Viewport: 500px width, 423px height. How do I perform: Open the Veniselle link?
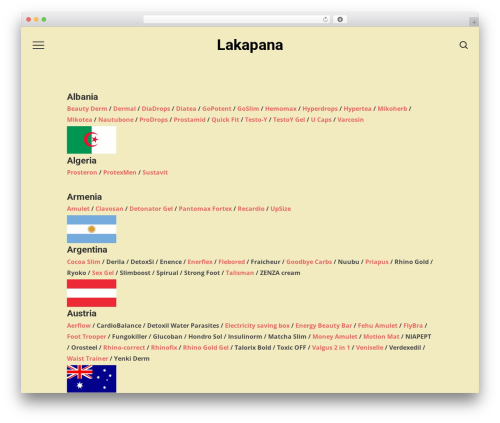click(369, 347)
